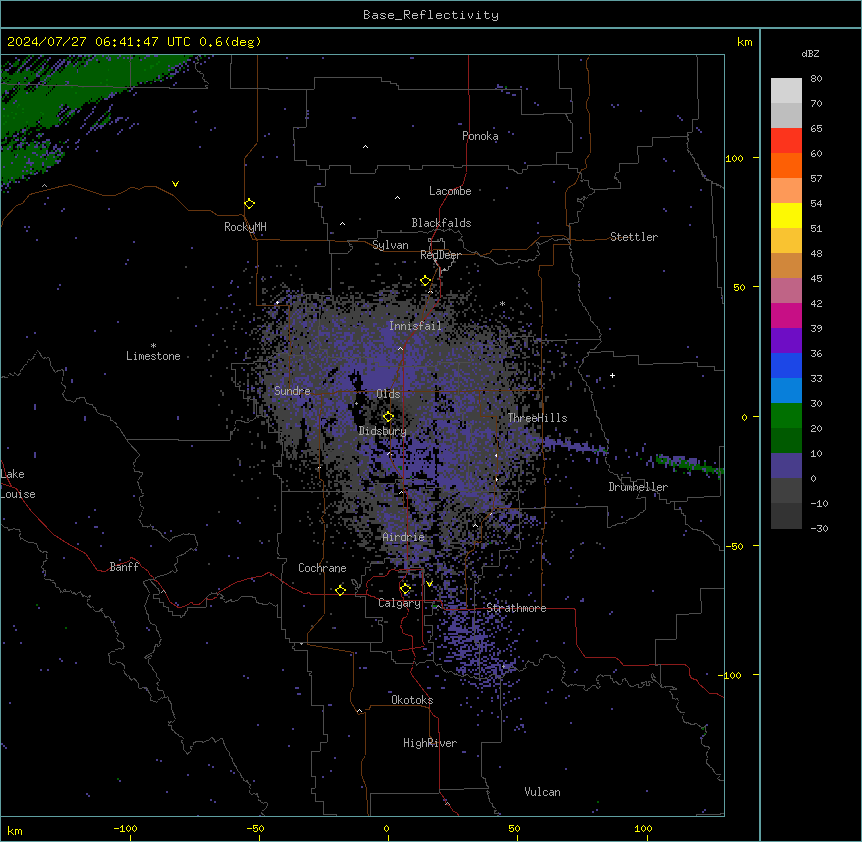Click the 45 value on the dBZ legend
862x842 pixels.
click(816, 279)
